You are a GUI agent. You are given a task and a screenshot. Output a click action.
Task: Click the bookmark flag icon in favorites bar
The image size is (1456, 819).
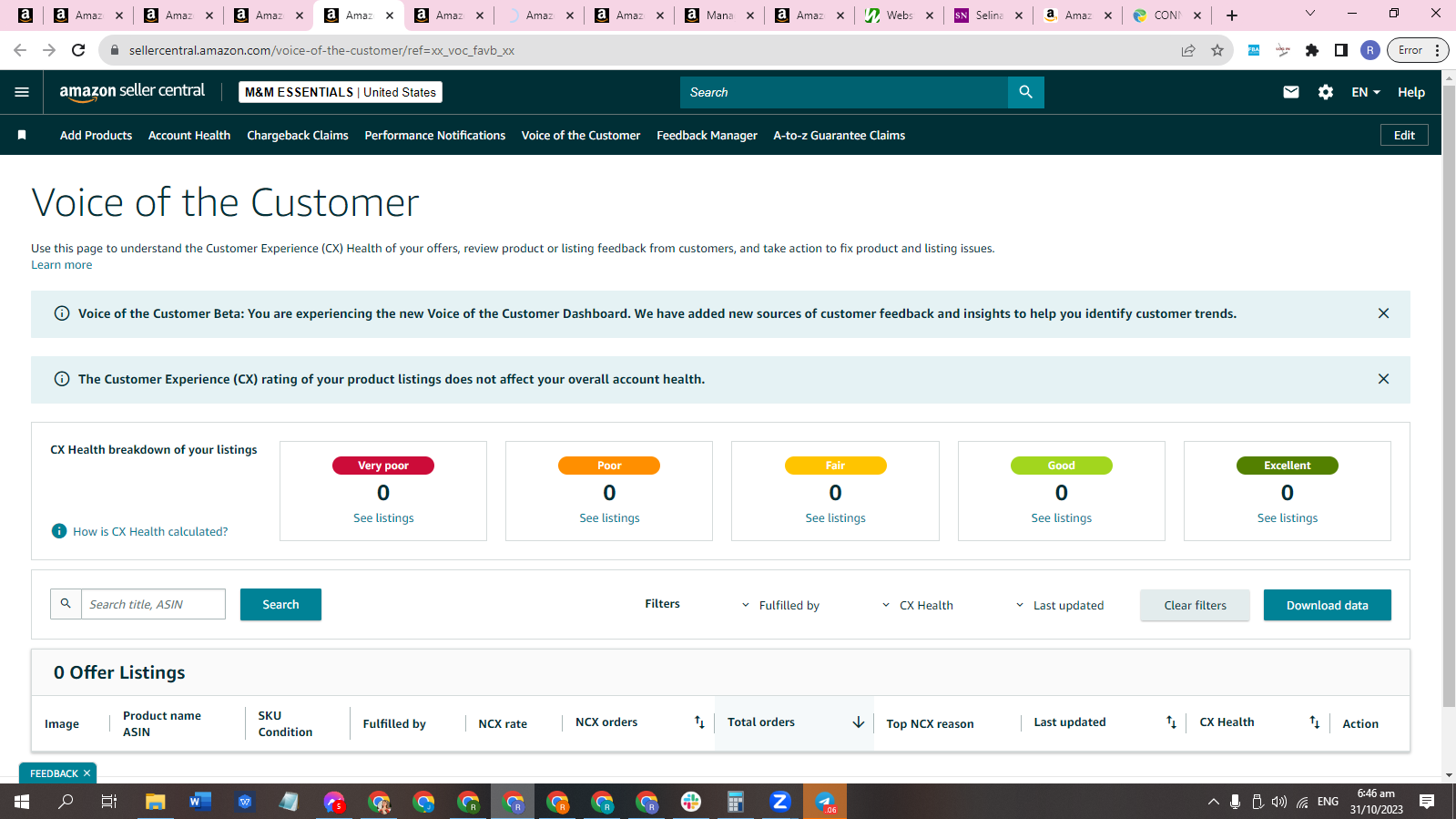pos(22,135)
